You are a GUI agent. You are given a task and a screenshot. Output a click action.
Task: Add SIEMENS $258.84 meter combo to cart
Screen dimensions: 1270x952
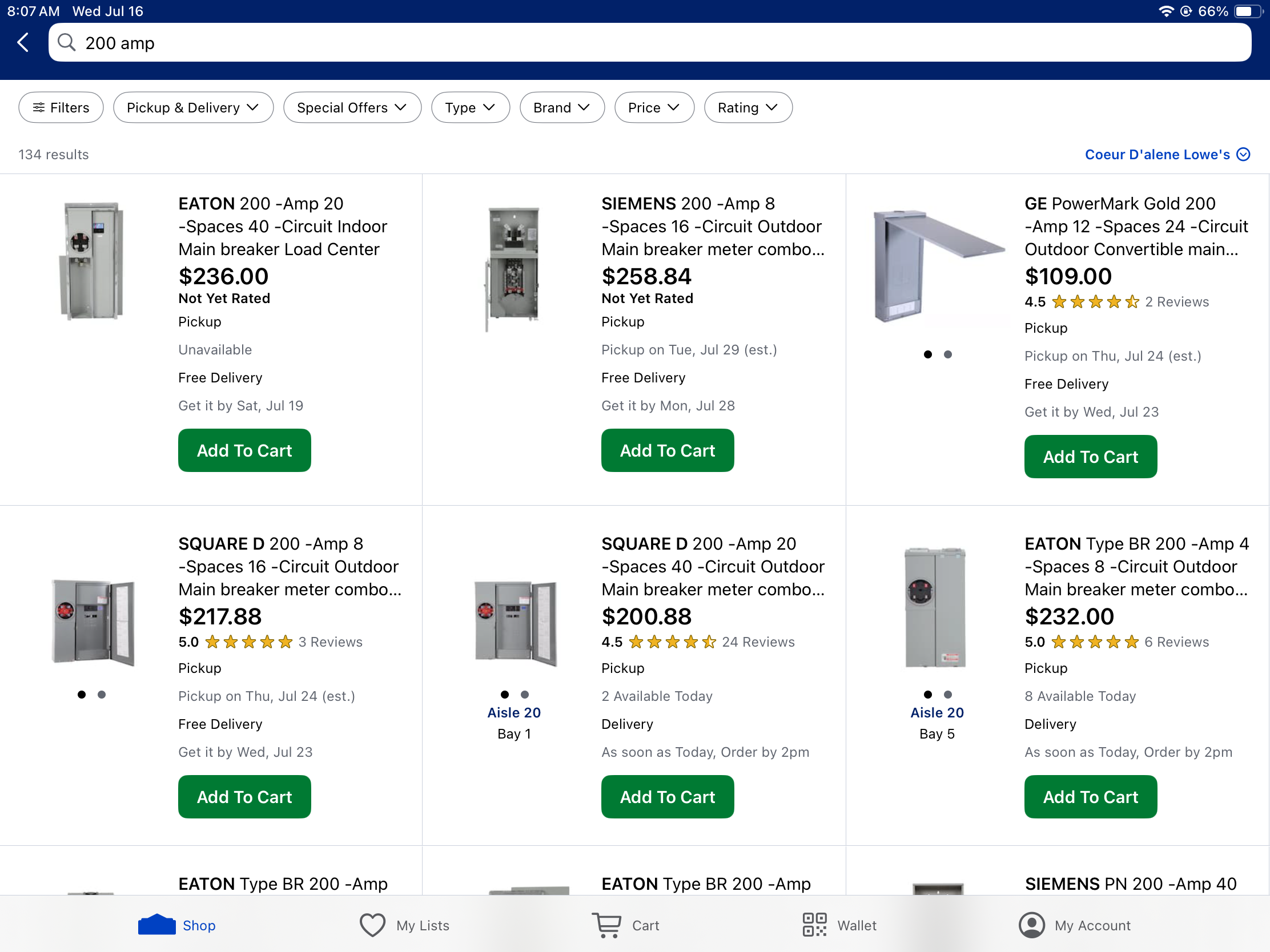(x=668, y=450)
